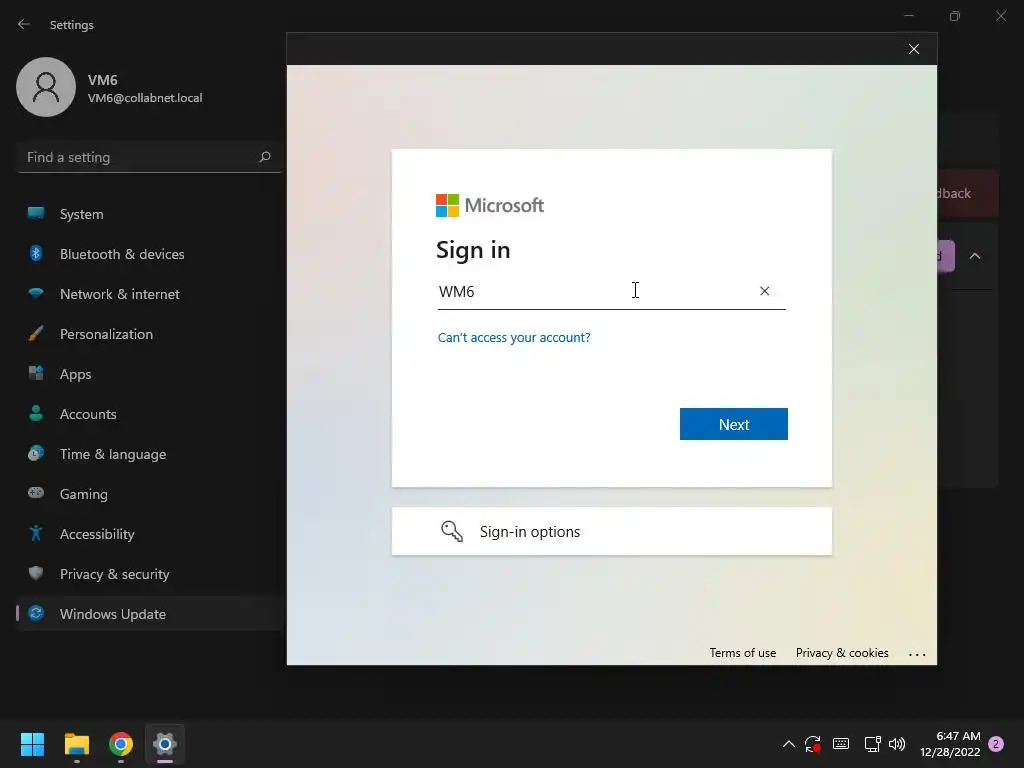Open the Windows Start menu
Image resolution: width=1024 pixels, height=768 pixels.
(x=32, y=744)
